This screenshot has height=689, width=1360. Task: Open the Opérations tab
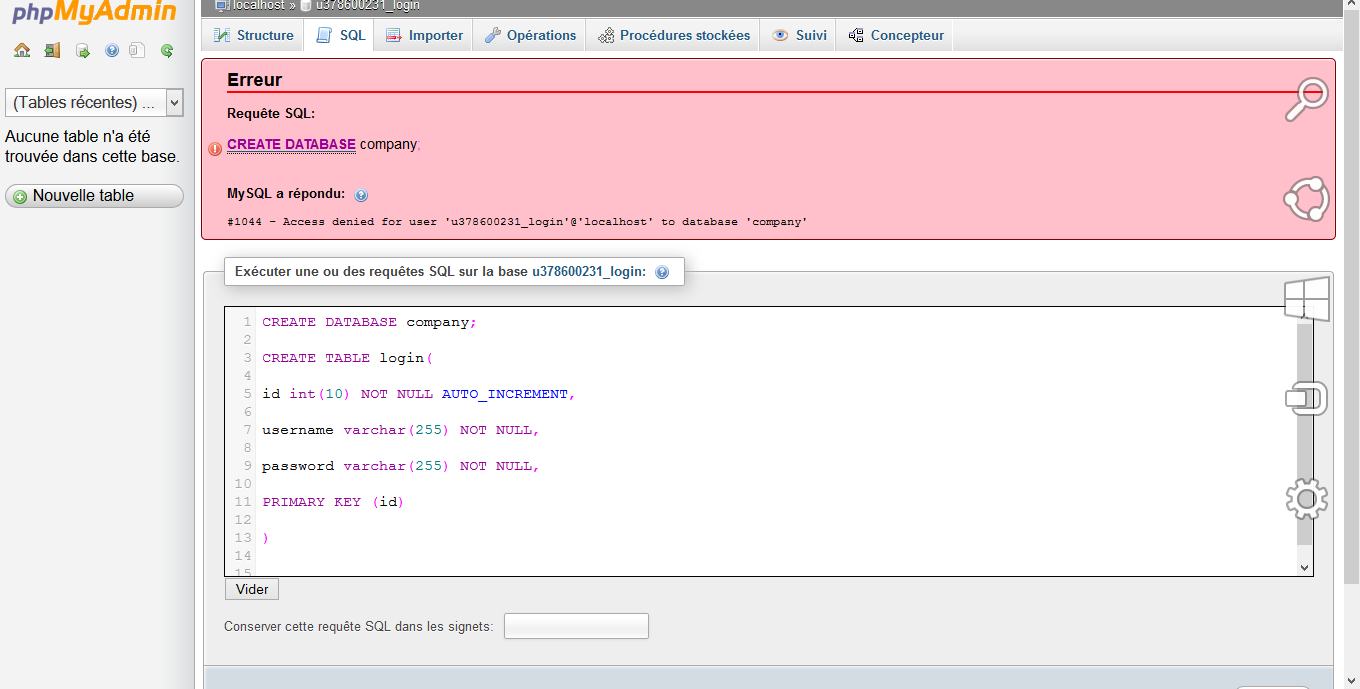click(x=530, y=35)
